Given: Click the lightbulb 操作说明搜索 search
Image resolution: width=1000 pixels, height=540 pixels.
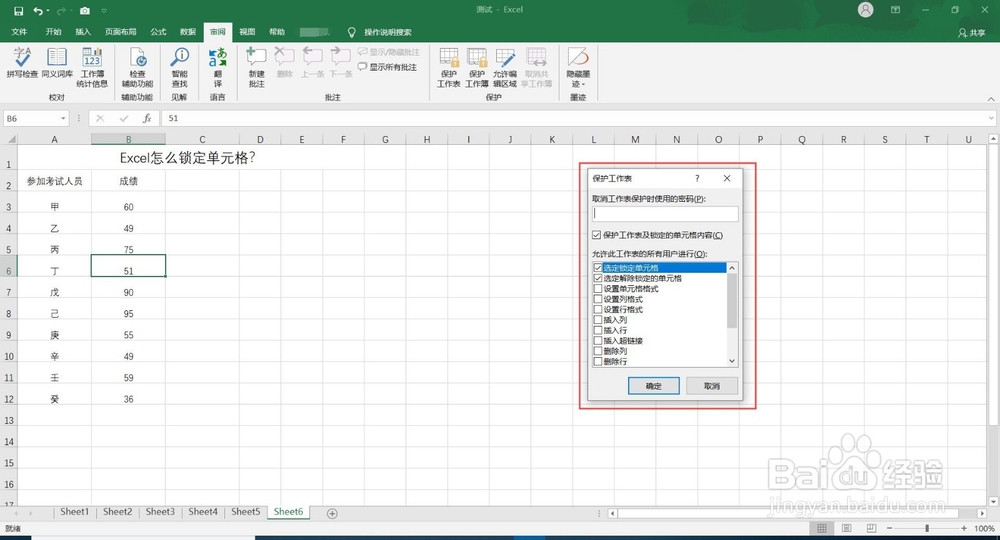Looking at the screenshot, I should pos(380,32).
